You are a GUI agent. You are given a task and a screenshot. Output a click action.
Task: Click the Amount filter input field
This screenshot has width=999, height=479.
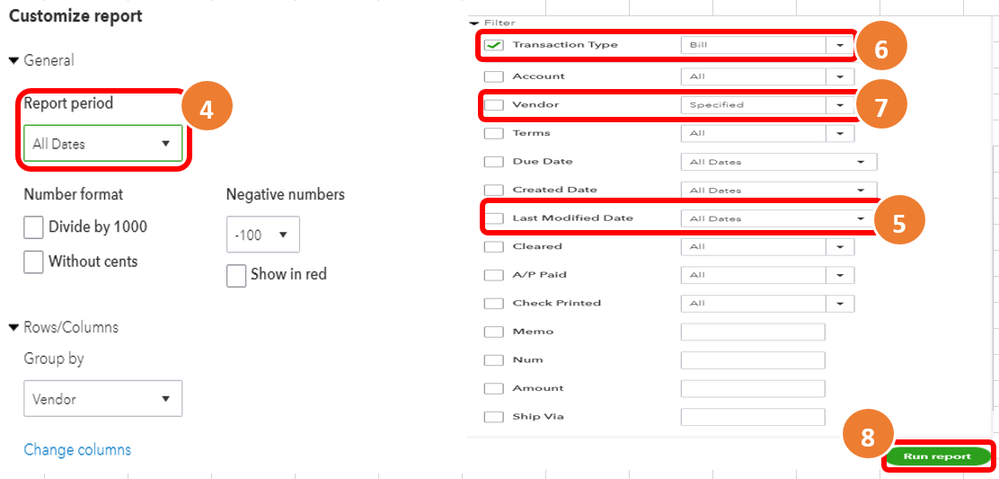(752, 388)
